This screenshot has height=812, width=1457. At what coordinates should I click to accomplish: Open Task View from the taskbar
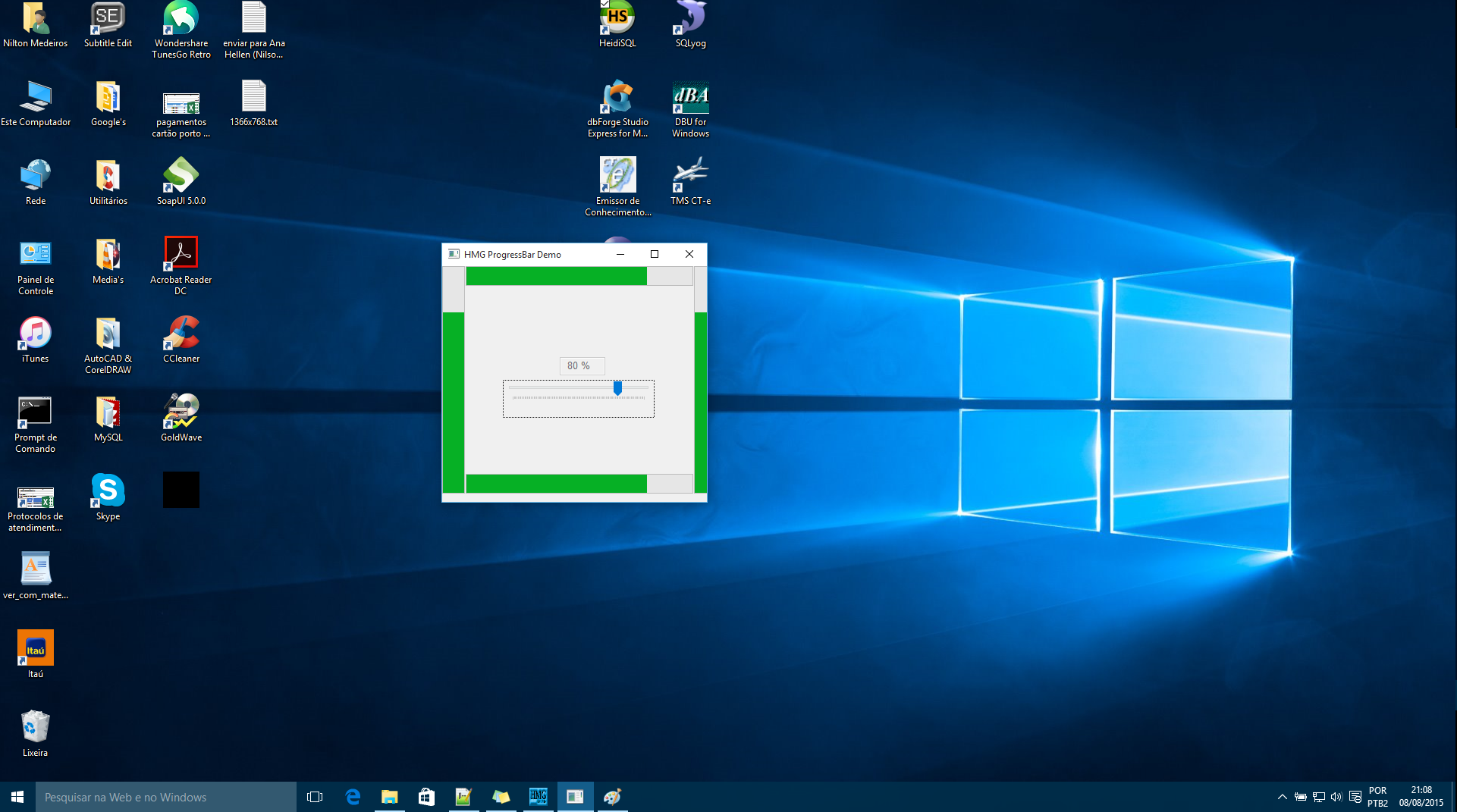[314, 797]
